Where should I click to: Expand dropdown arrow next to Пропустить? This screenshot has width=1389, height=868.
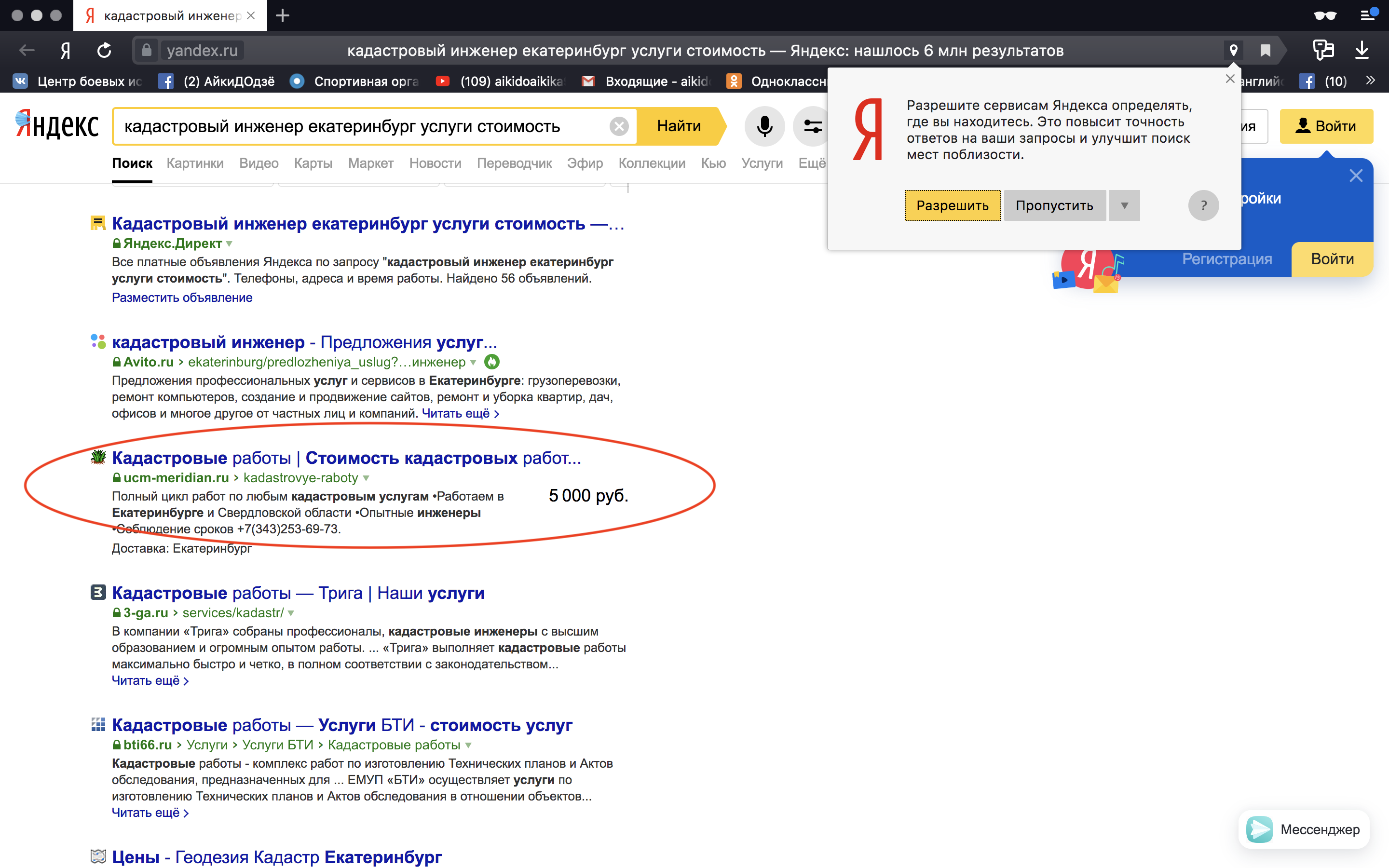click(1124, 205)
